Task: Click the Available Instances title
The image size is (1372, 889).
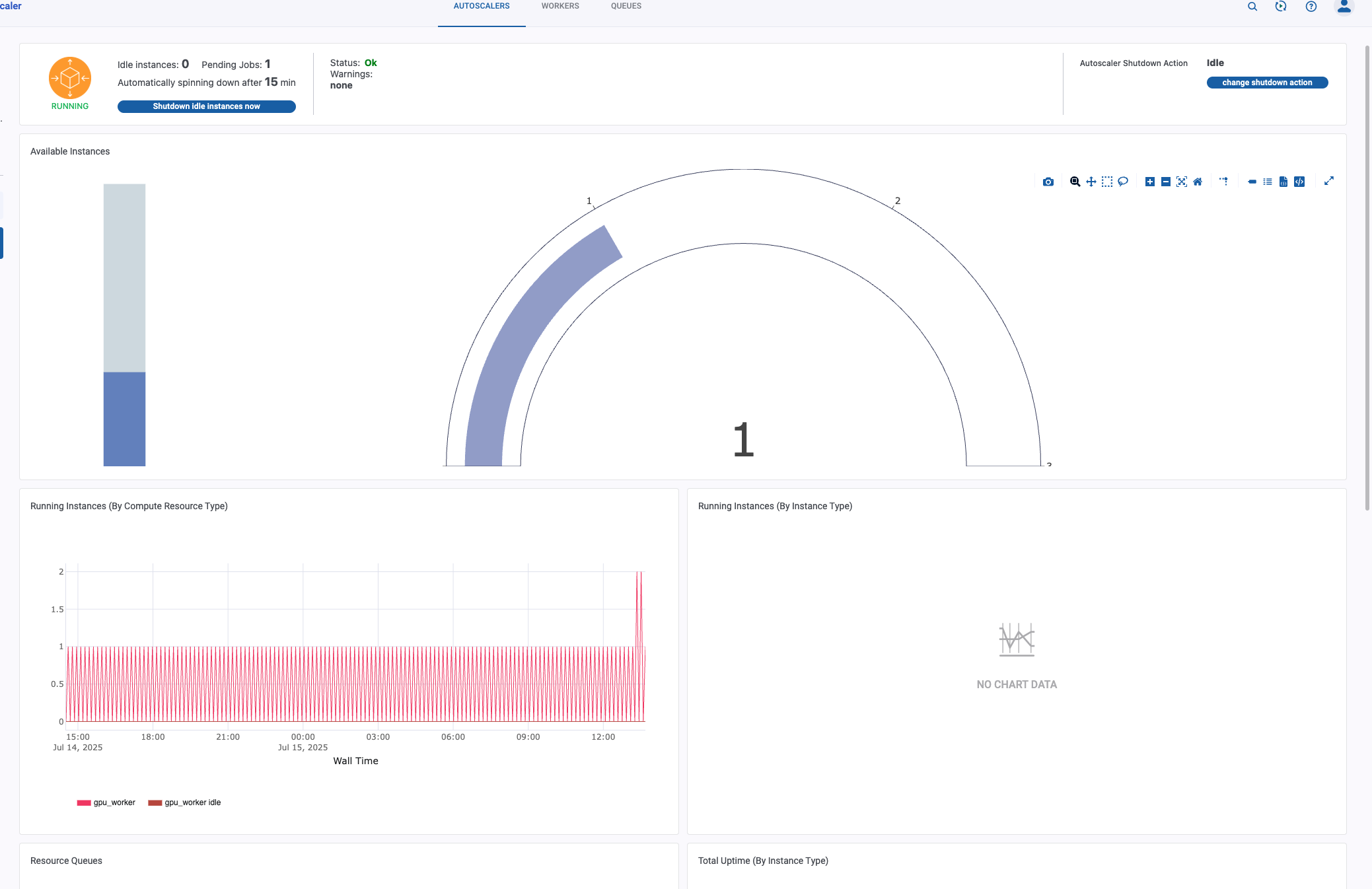Action: tap(70, 151)
